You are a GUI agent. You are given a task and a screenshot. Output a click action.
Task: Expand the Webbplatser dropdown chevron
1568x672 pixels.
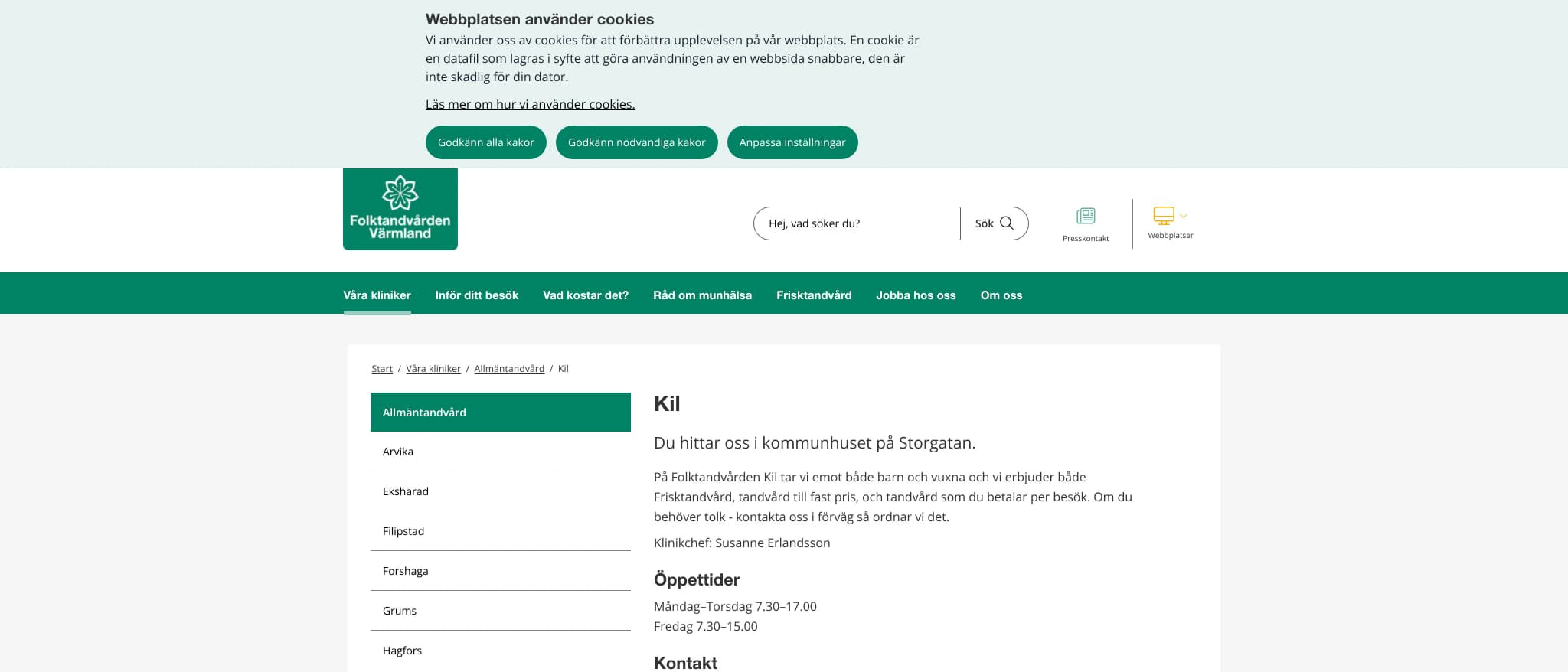[1184, 216]
